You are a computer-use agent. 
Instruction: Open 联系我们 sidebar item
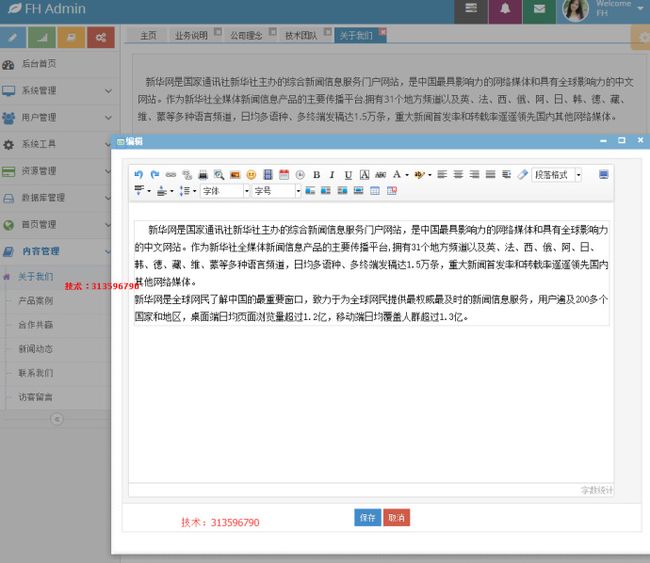[36, 373]
